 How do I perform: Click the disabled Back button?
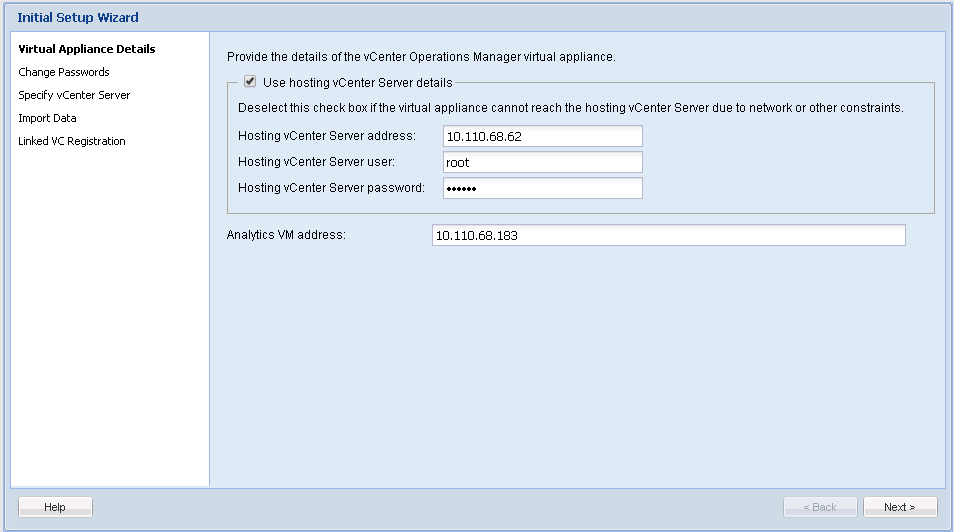pyautogui.click(x=820, y=507)
